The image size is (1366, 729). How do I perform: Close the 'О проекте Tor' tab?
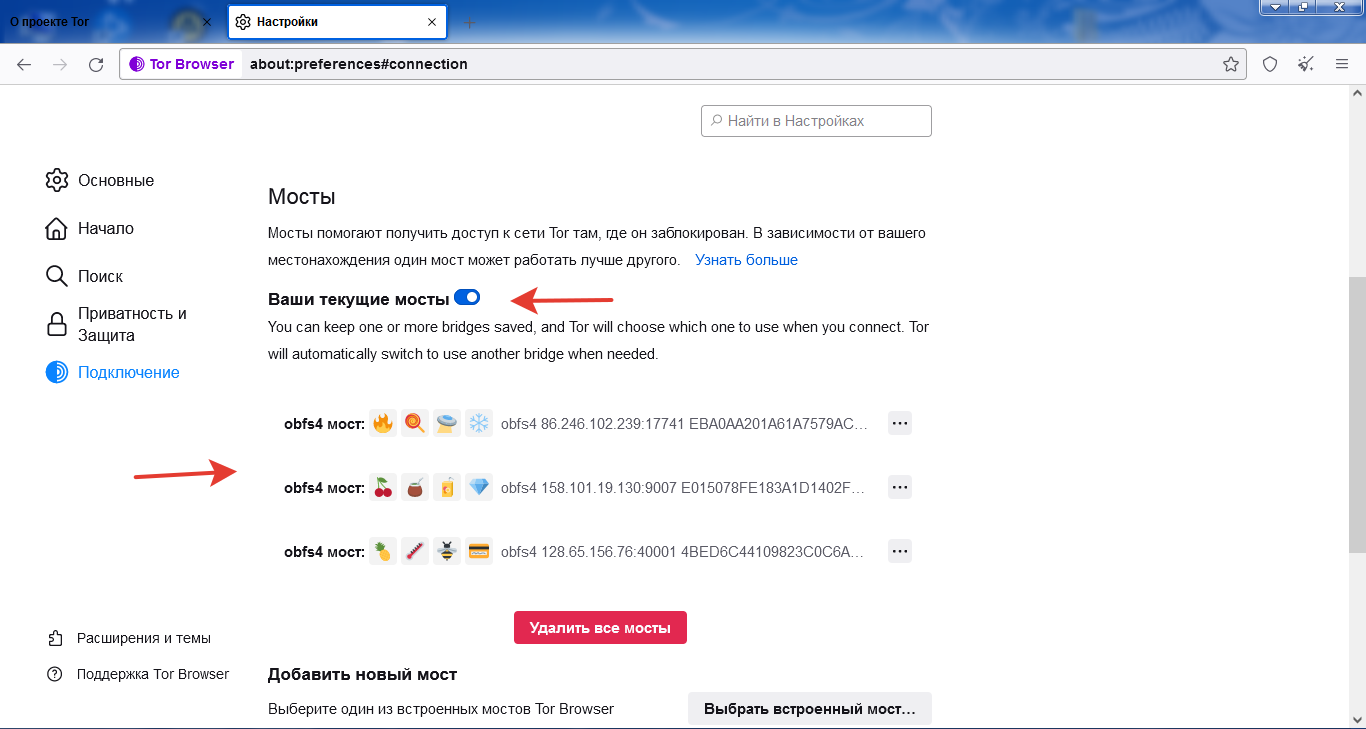(x=207, y=21)
